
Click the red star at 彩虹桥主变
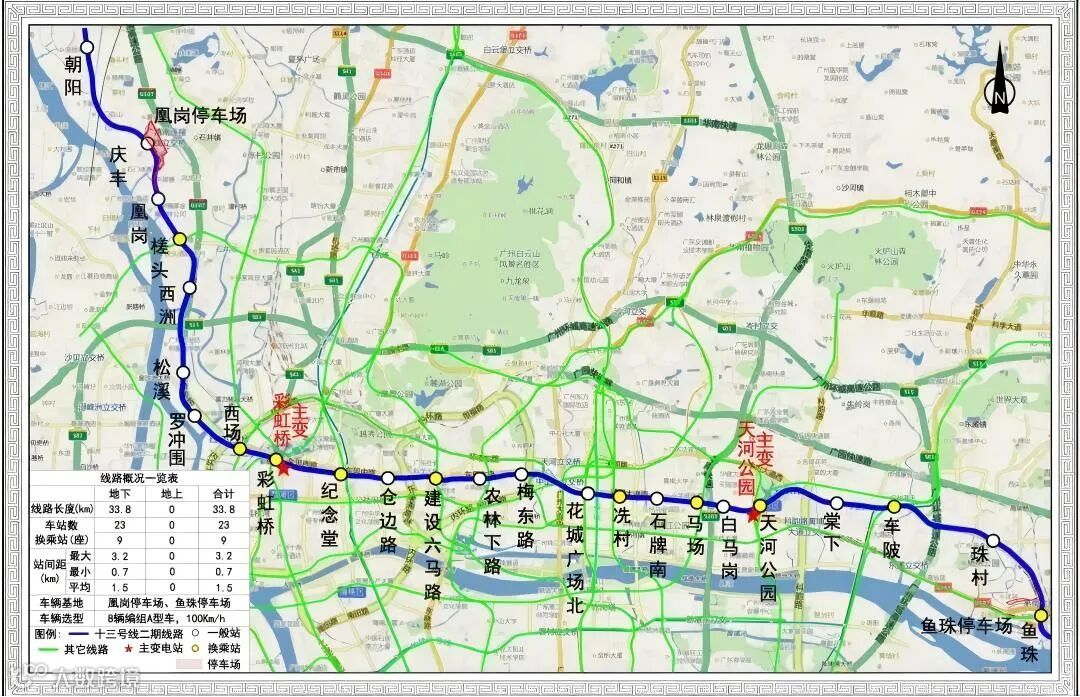[283, 468]
